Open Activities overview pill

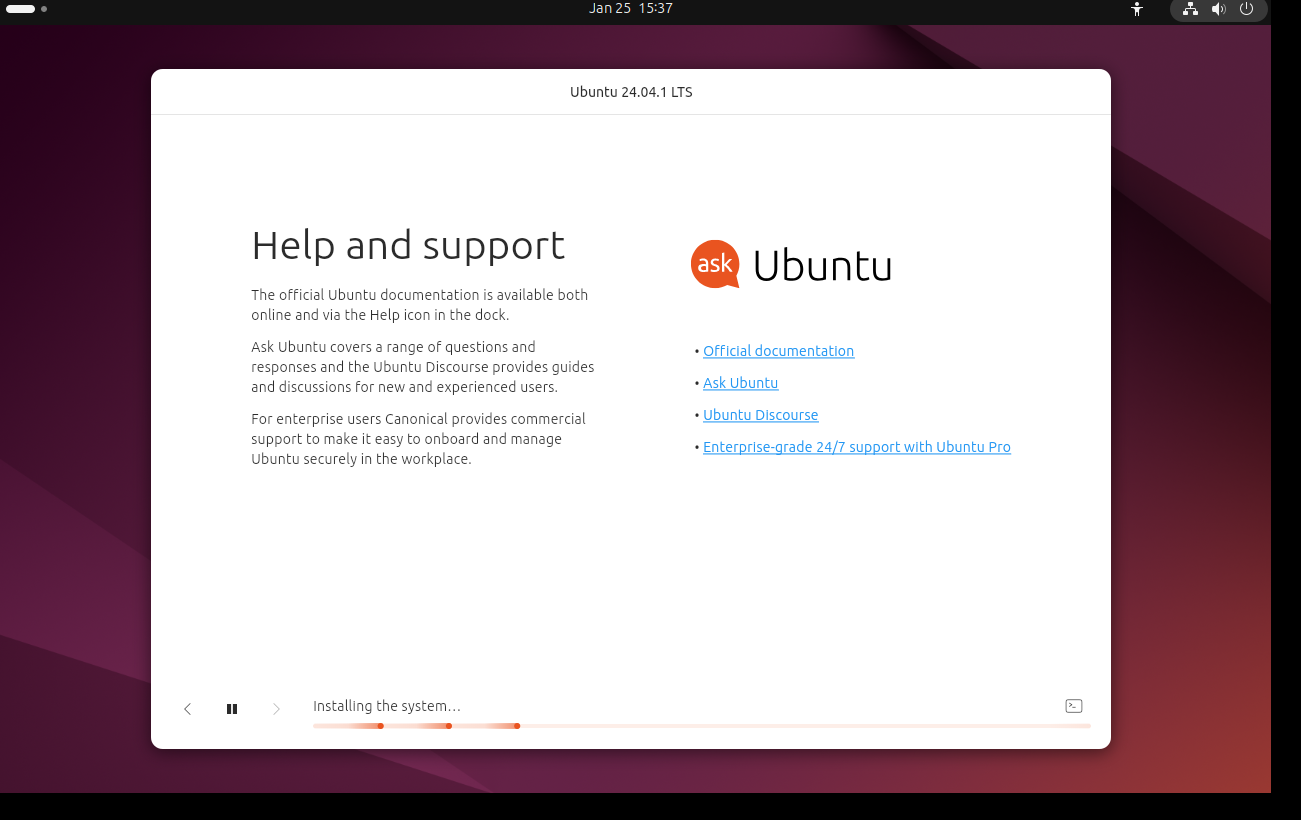(27, 9)
